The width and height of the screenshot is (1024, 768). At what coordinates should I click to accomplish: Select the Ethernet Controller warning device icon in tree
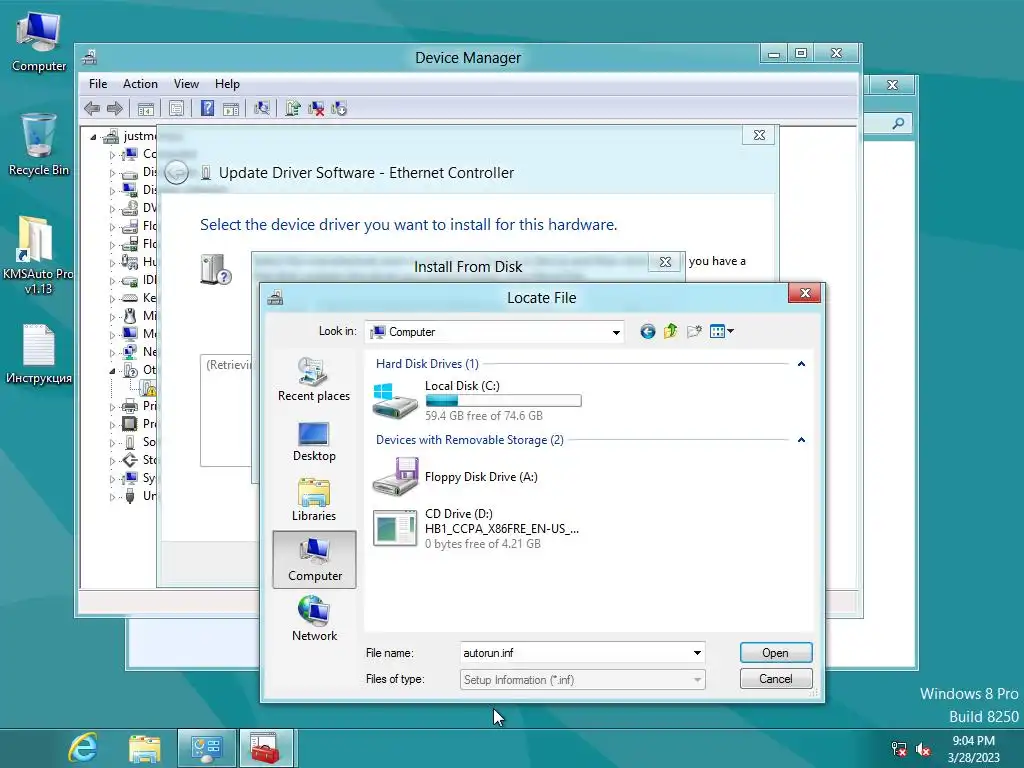coord(149,389)
